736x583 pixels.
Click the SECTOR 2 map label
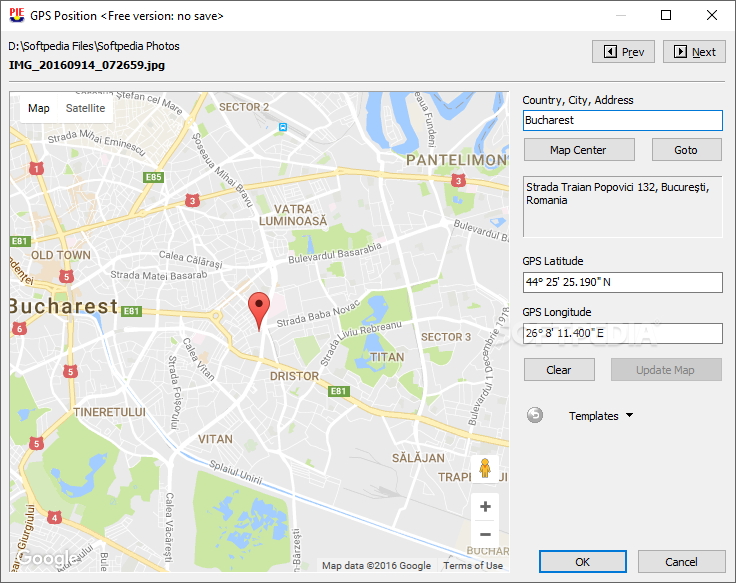[x=244, y=107]
